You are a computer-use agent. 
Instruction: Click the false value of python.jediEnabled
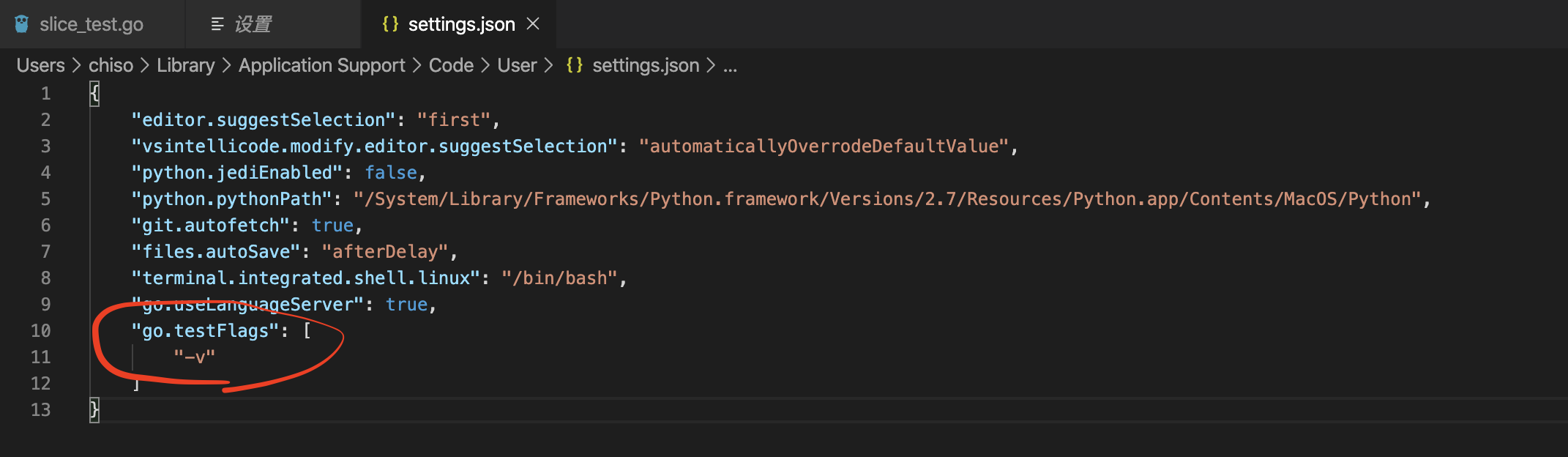(x=391, y=173)
